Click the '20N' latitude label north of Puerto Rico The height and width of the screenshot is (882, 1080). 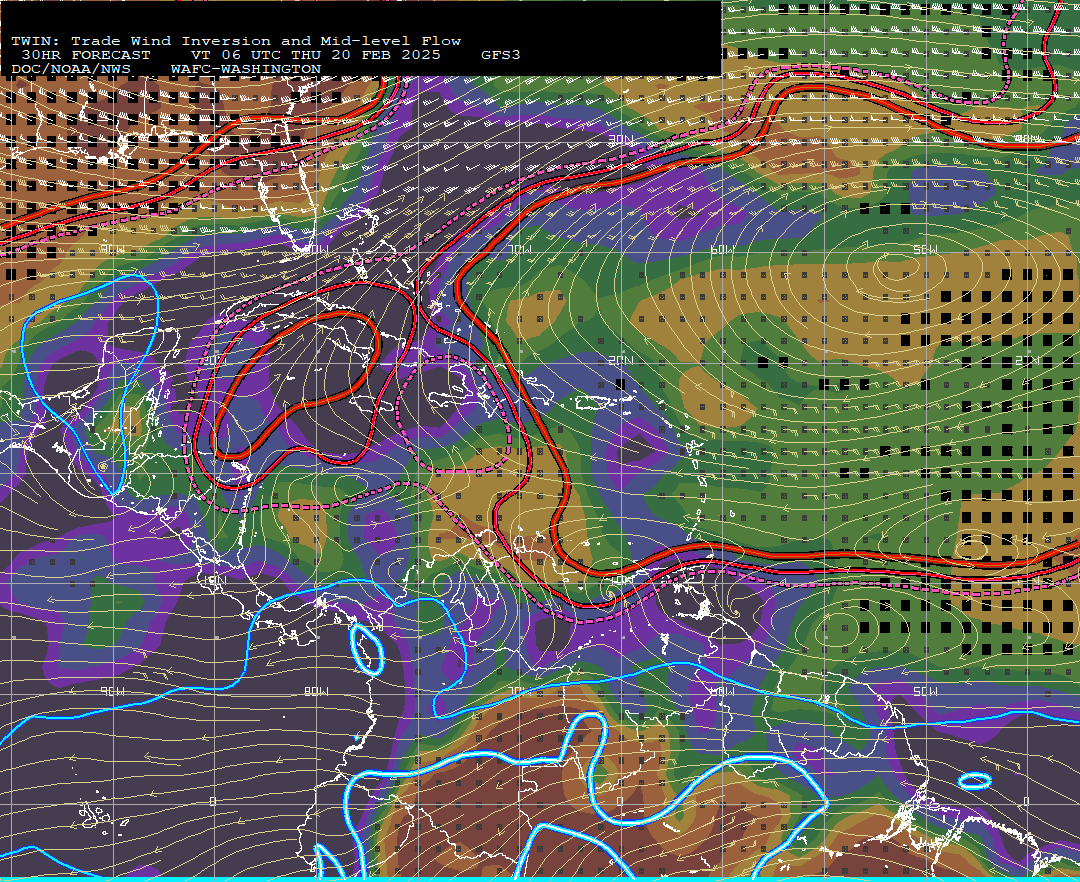tap(620, 361)
